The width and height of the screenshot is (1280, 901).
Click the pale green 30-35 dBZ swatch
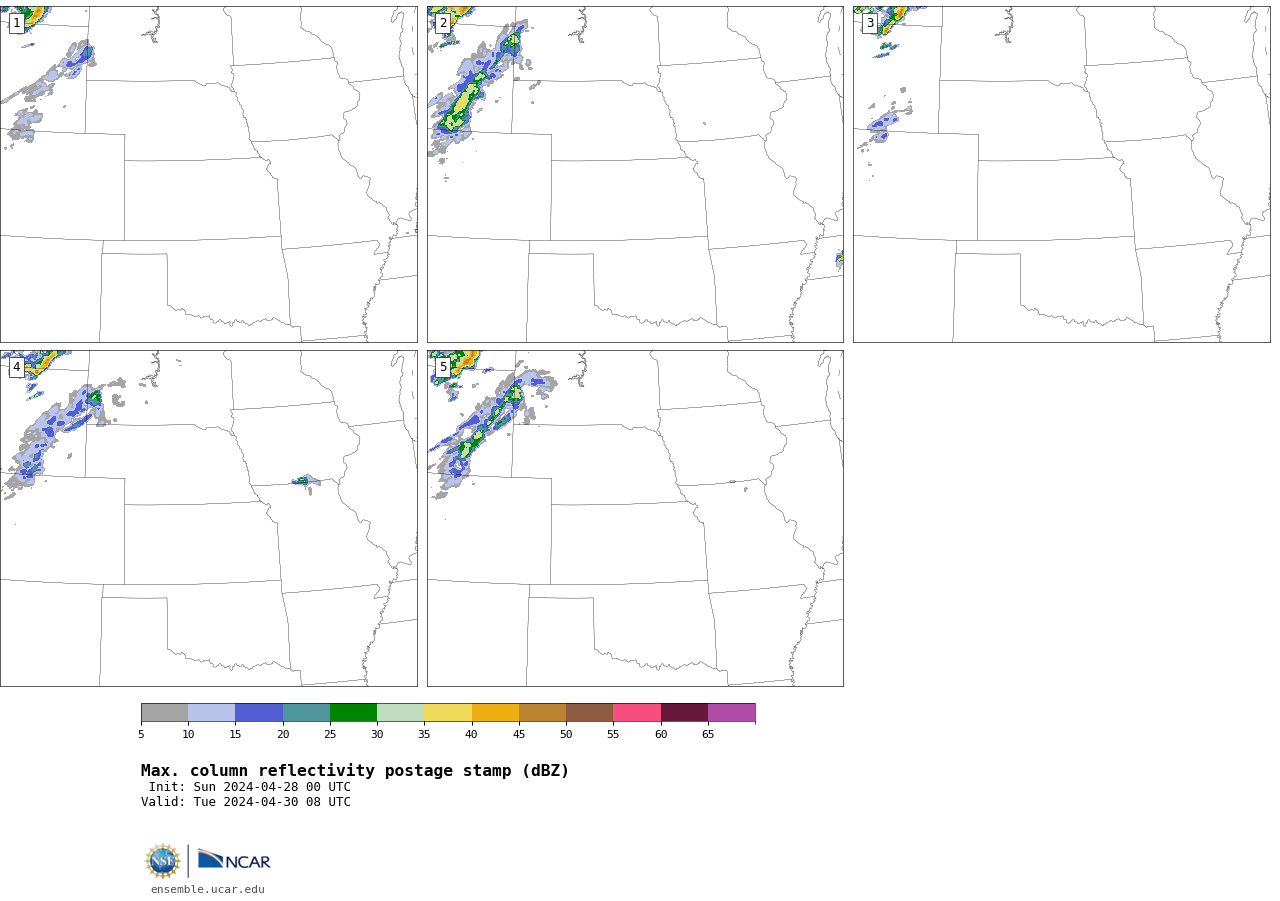pyautogui.click(x=400, y=713)
